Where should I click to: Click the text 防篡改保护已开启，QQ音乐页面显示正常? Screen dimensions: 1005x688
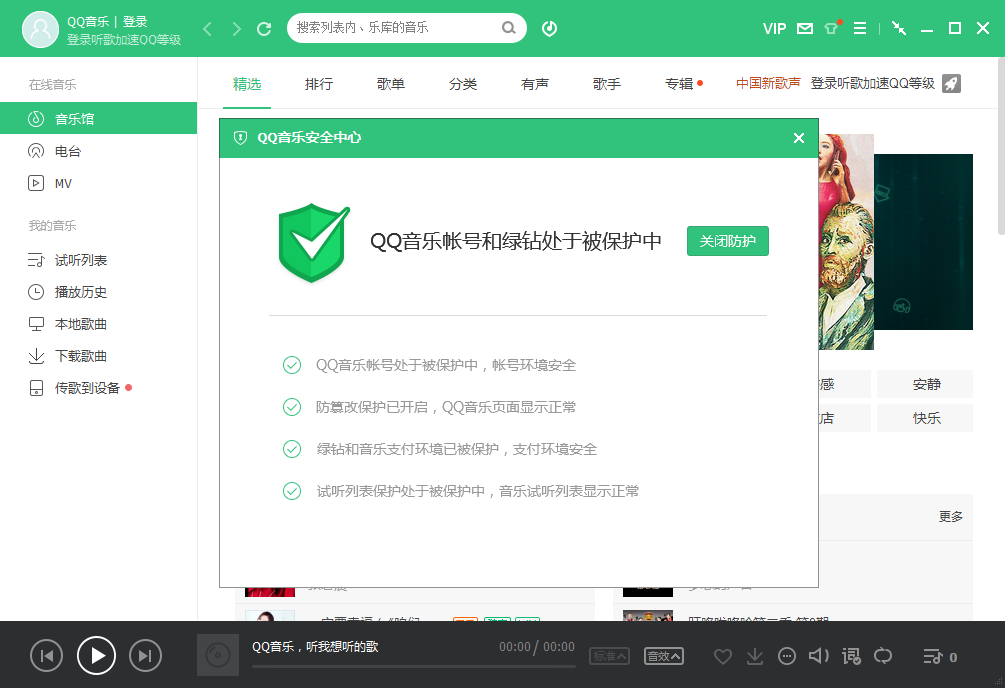tap(445, 407)
